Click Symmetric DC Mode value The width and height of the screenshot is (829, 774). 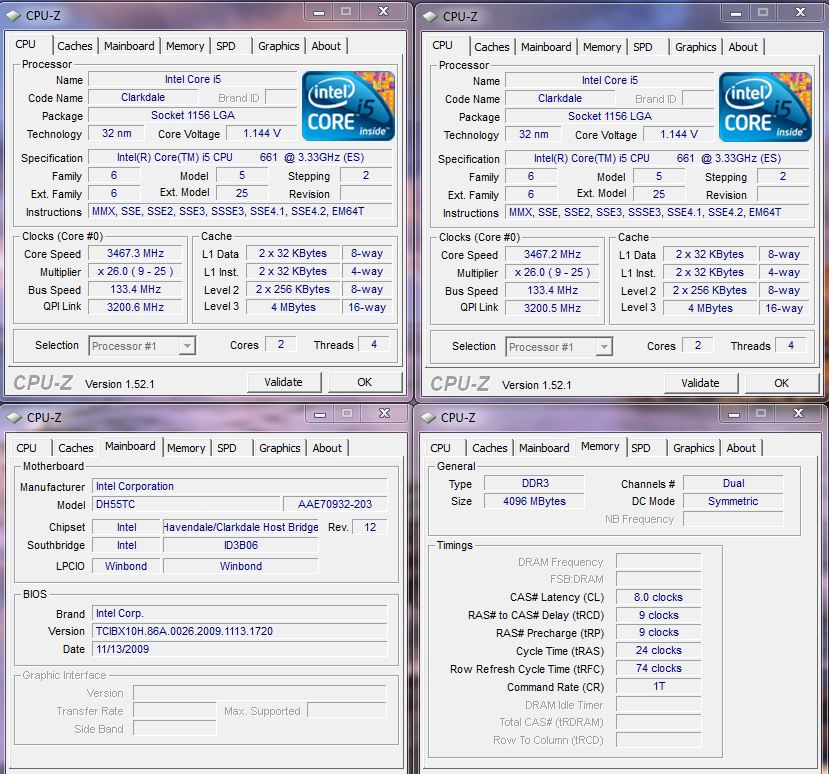click(733, 501)
